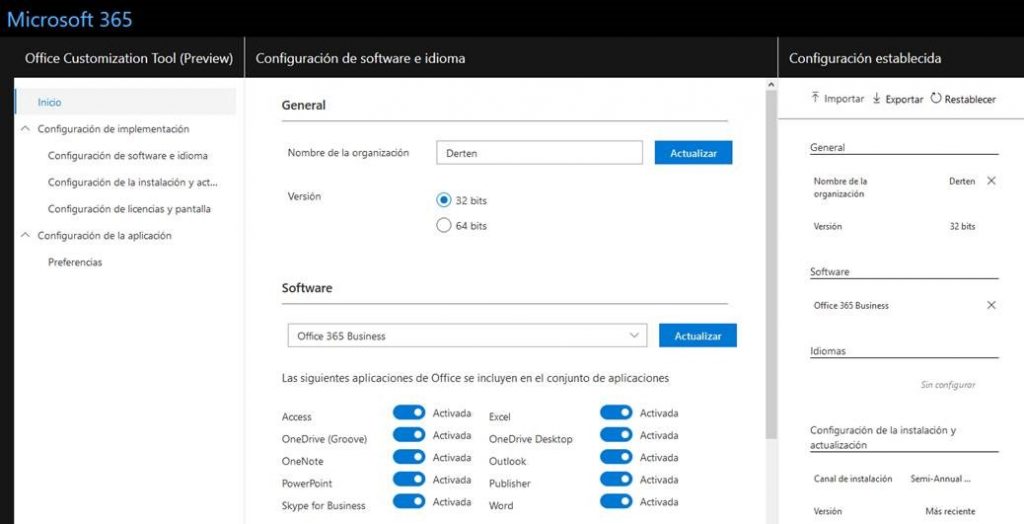This screenshot has width=1024, height=524.
Task: Toggle the OneDrive (Groove) switch
Action: coord(409,435)
